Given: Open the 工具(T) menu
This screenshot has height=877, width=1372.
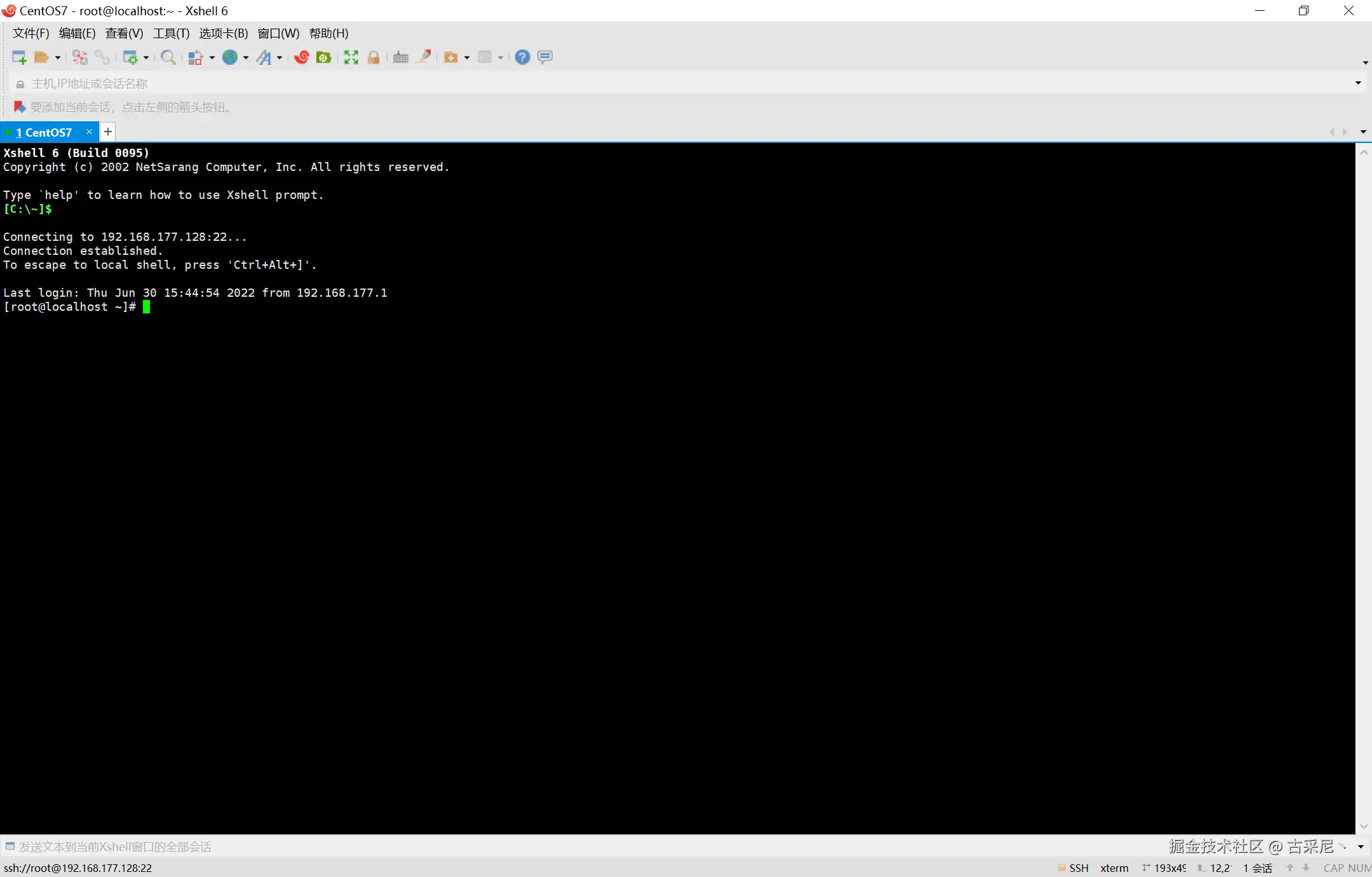Looking at the screenshot, I should tap(171, 34).
